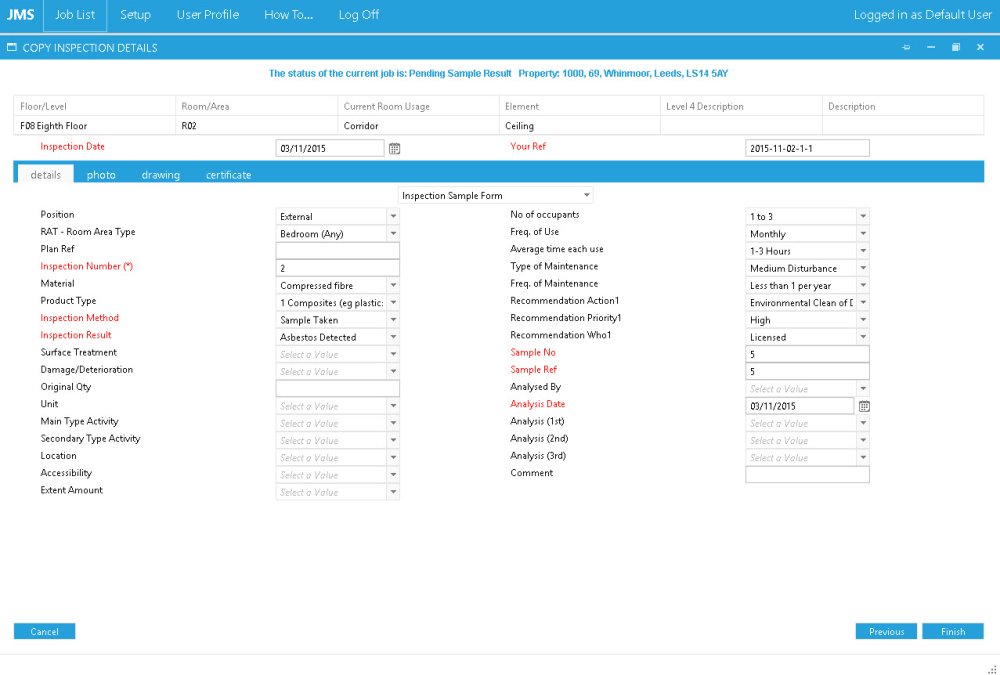Click the Inspection Date text field
Screen dimensions: 1000x675
pyautogui.click(x=330, y=148)
